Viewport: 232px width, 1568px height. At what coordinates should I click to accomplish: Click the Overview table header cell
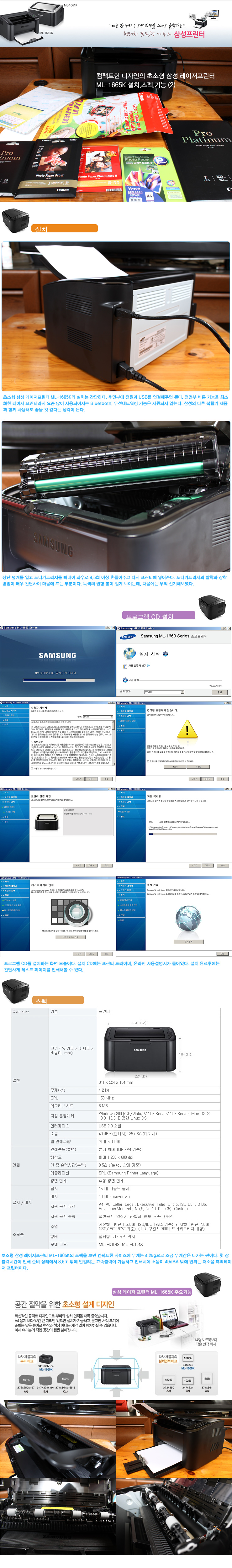click(29, 1012)
